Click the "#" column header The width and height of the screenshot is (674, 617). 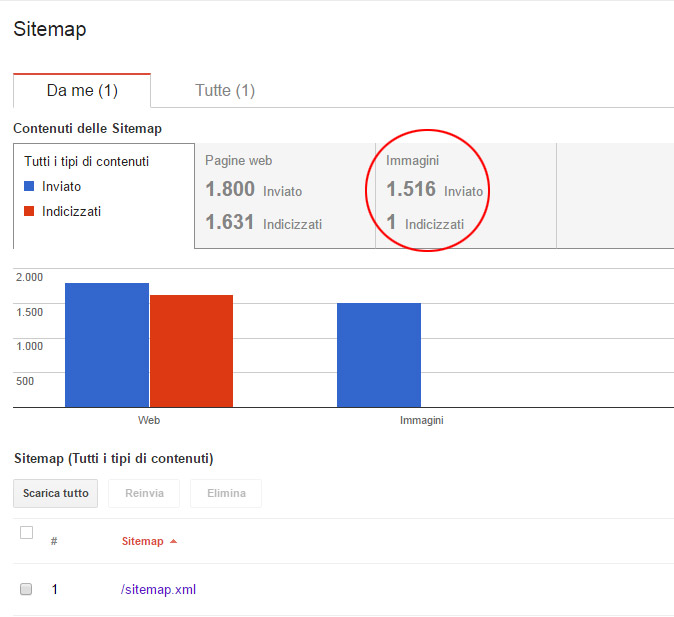point(54,541)
